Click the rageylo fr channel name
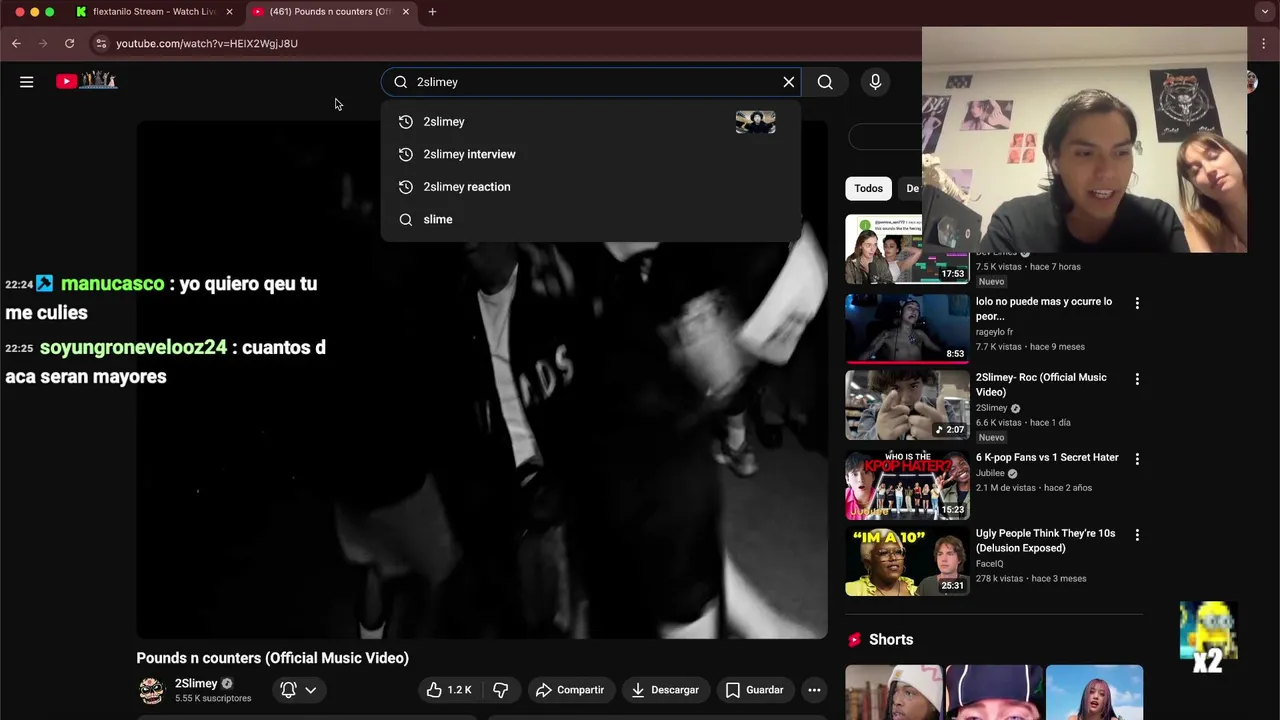The width and height of the screenshot is (1280, 720). click(x=994, y=332)
